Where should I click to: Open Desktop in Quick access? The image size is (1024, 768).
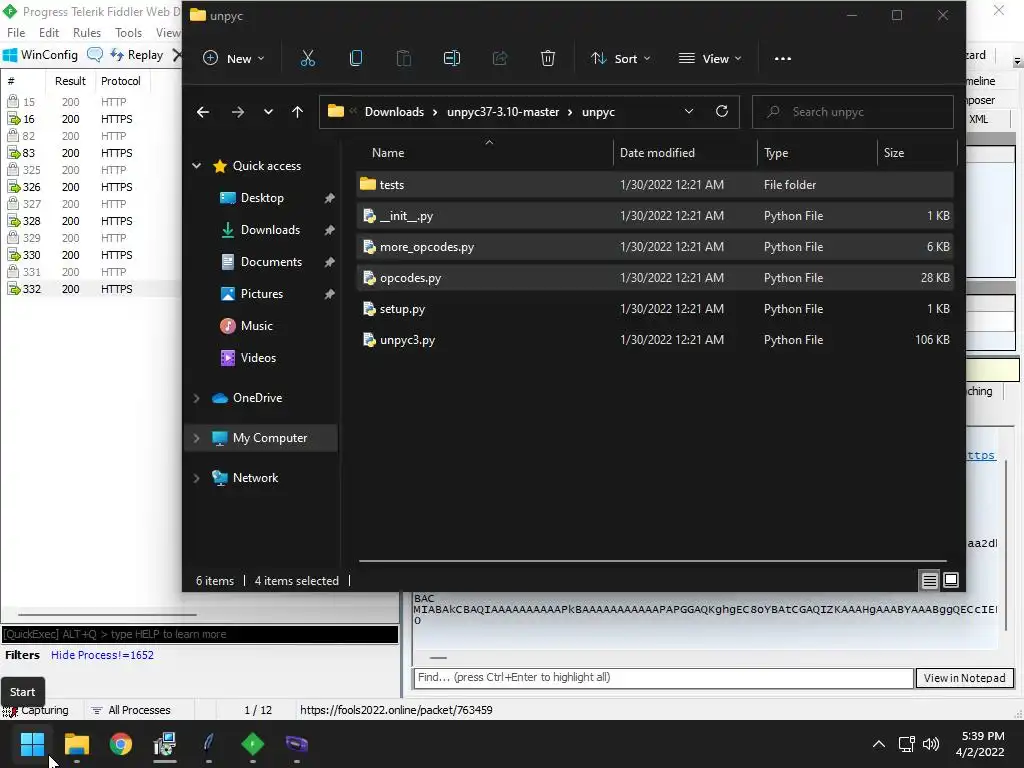pos(262,198)
